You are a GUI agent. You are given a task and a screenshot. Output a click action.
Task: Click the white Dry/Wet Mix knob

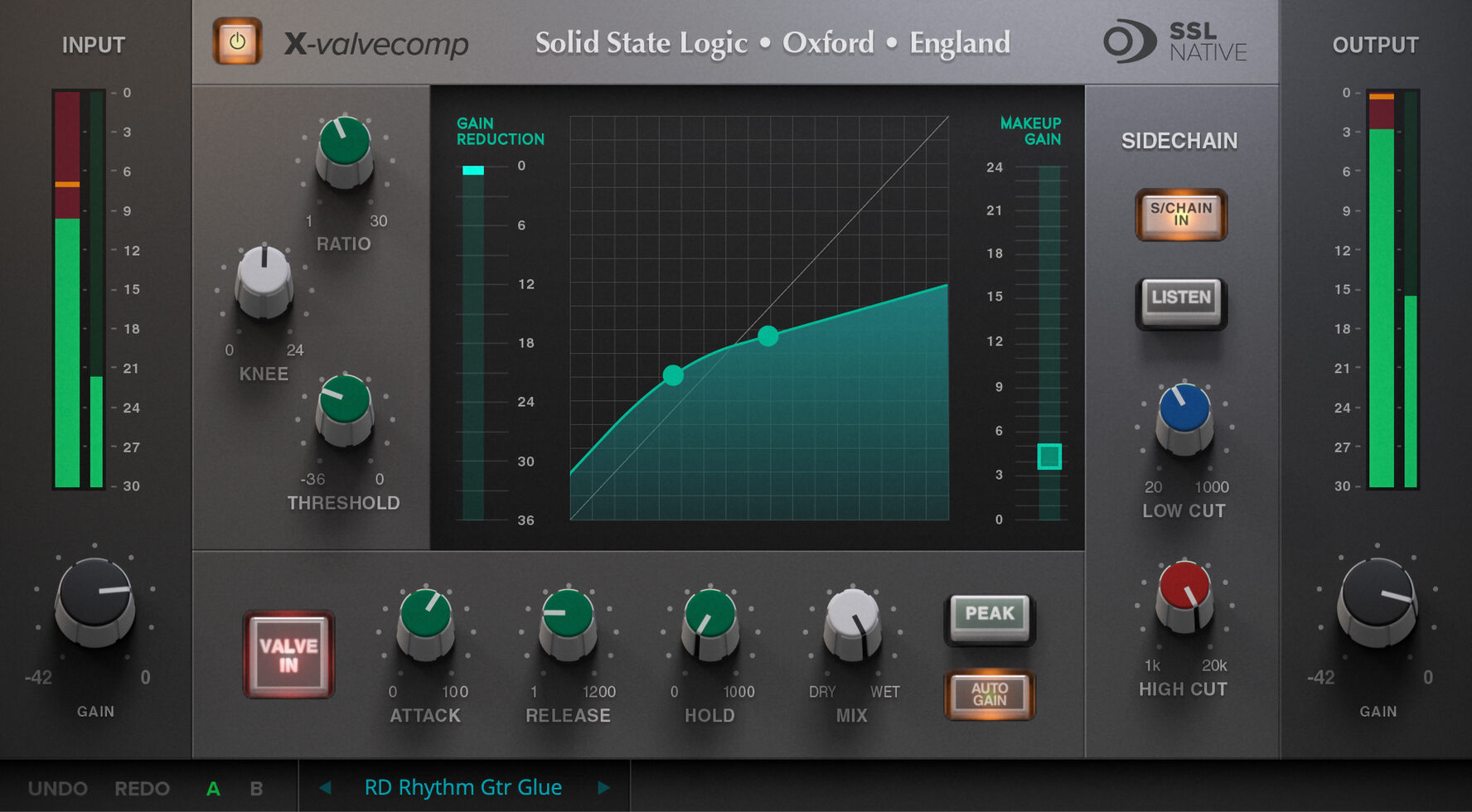[x=852, y=624]
